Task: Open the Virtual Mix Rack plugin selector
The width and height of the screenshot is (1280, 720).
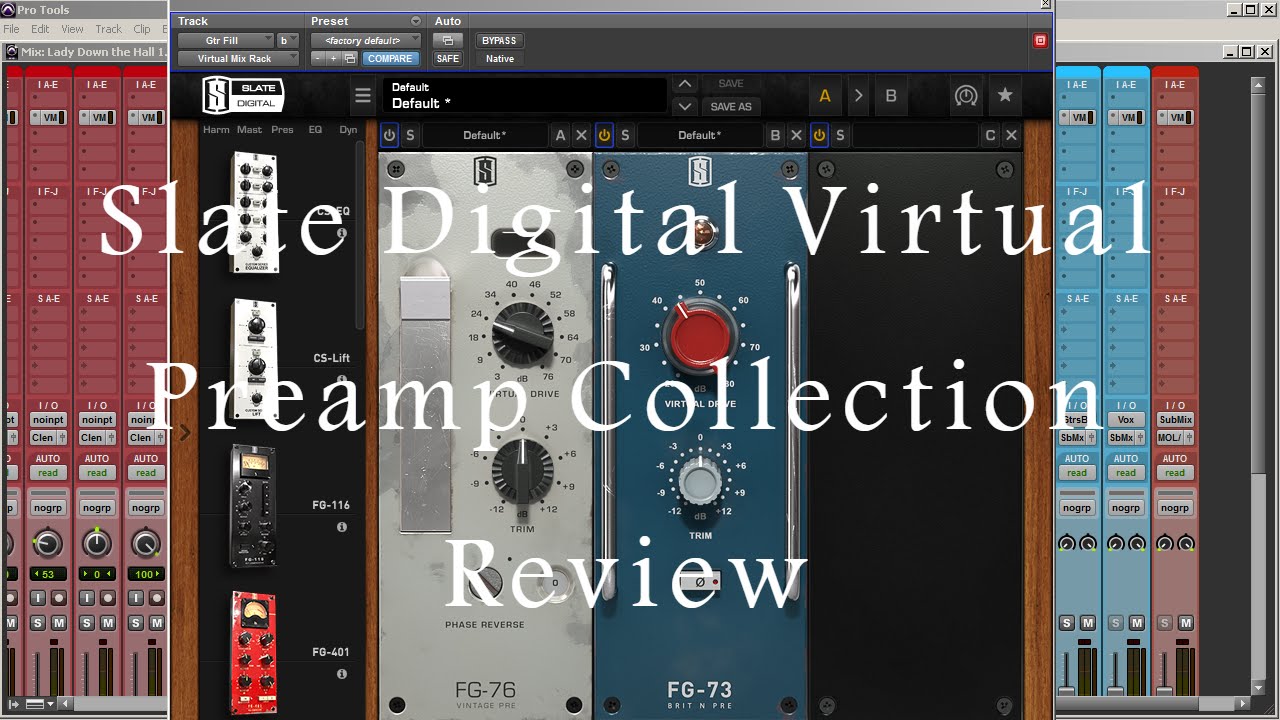Action: click(238, 59)
